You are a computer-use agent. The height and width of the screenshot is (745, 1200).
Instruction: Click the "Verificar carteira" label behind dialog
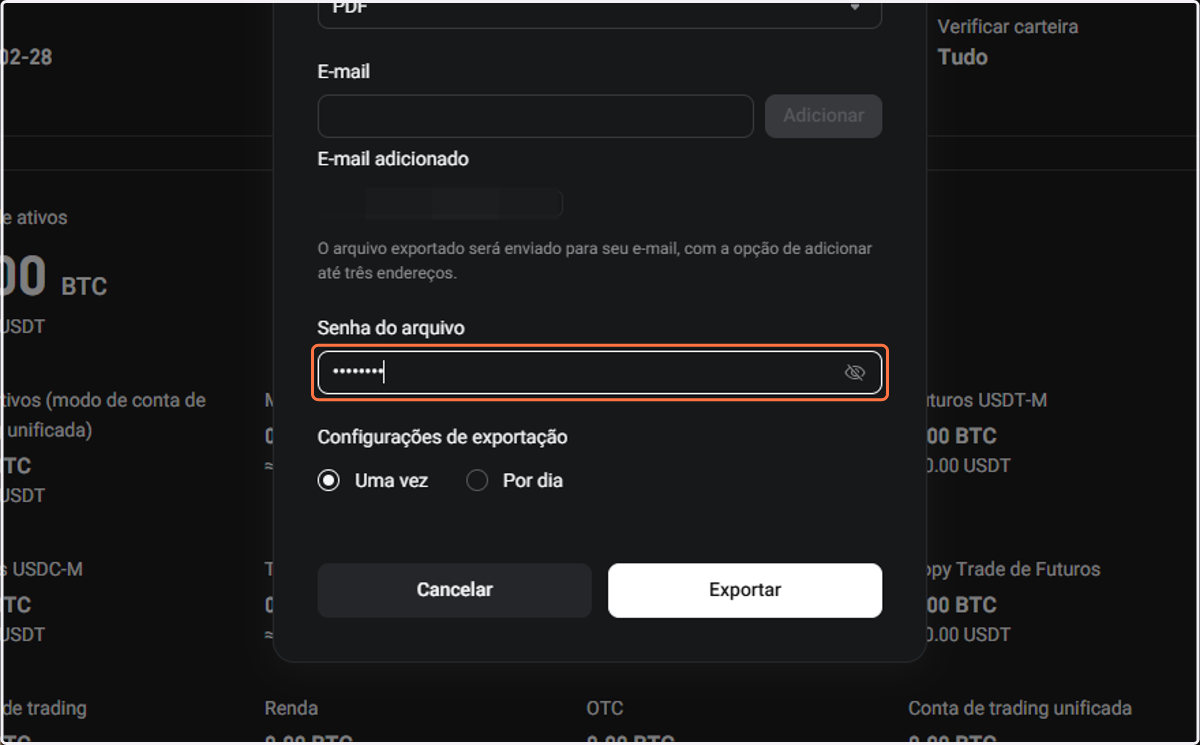1008,27
